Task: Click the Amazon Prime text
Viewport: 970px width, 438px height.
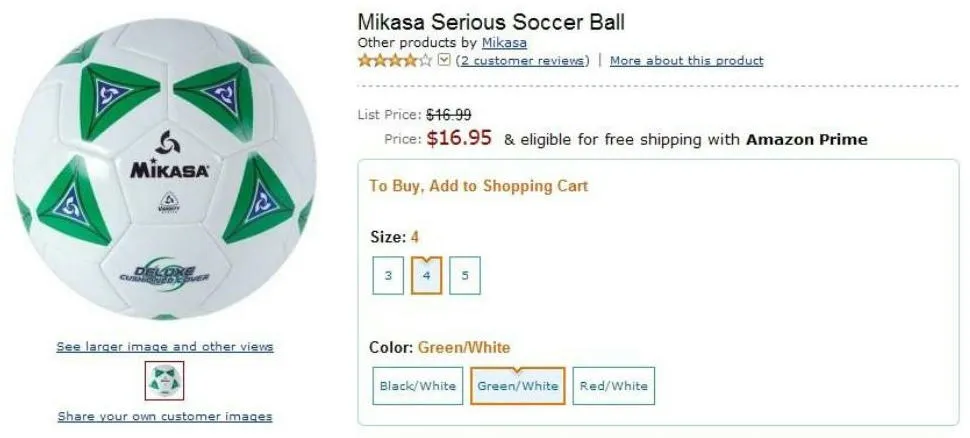Action: pos(806,140)
